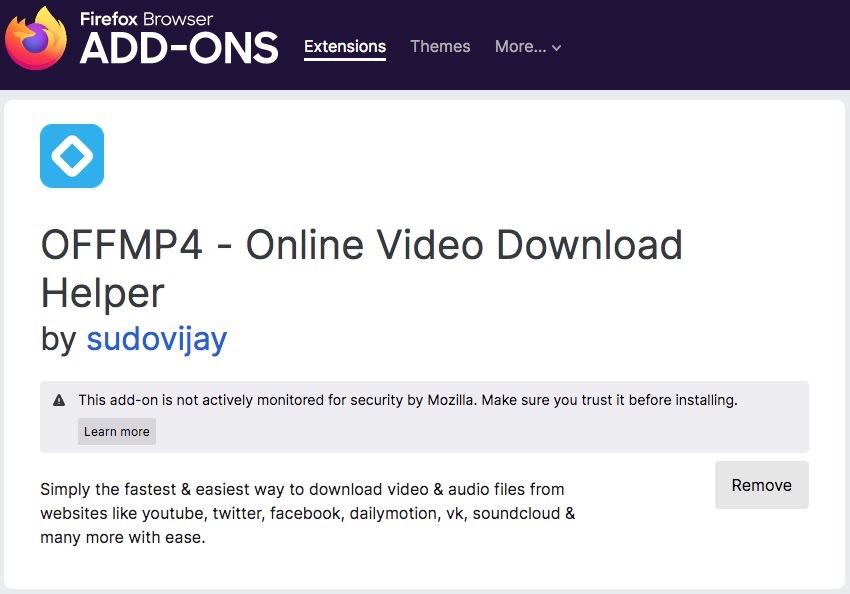Switch to the Themes tab

pos(440,47)
